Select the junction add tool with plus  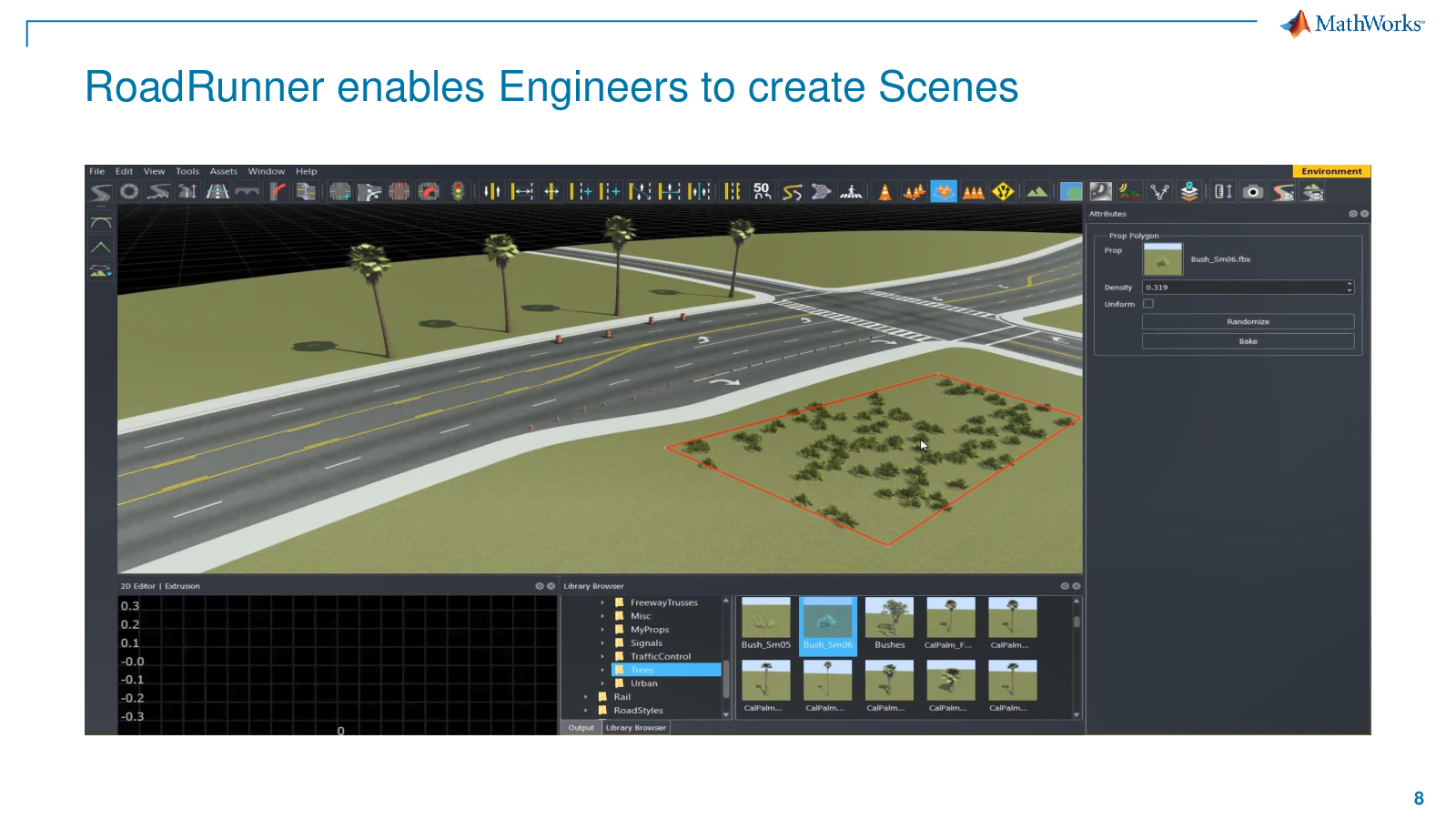point(340,192)
